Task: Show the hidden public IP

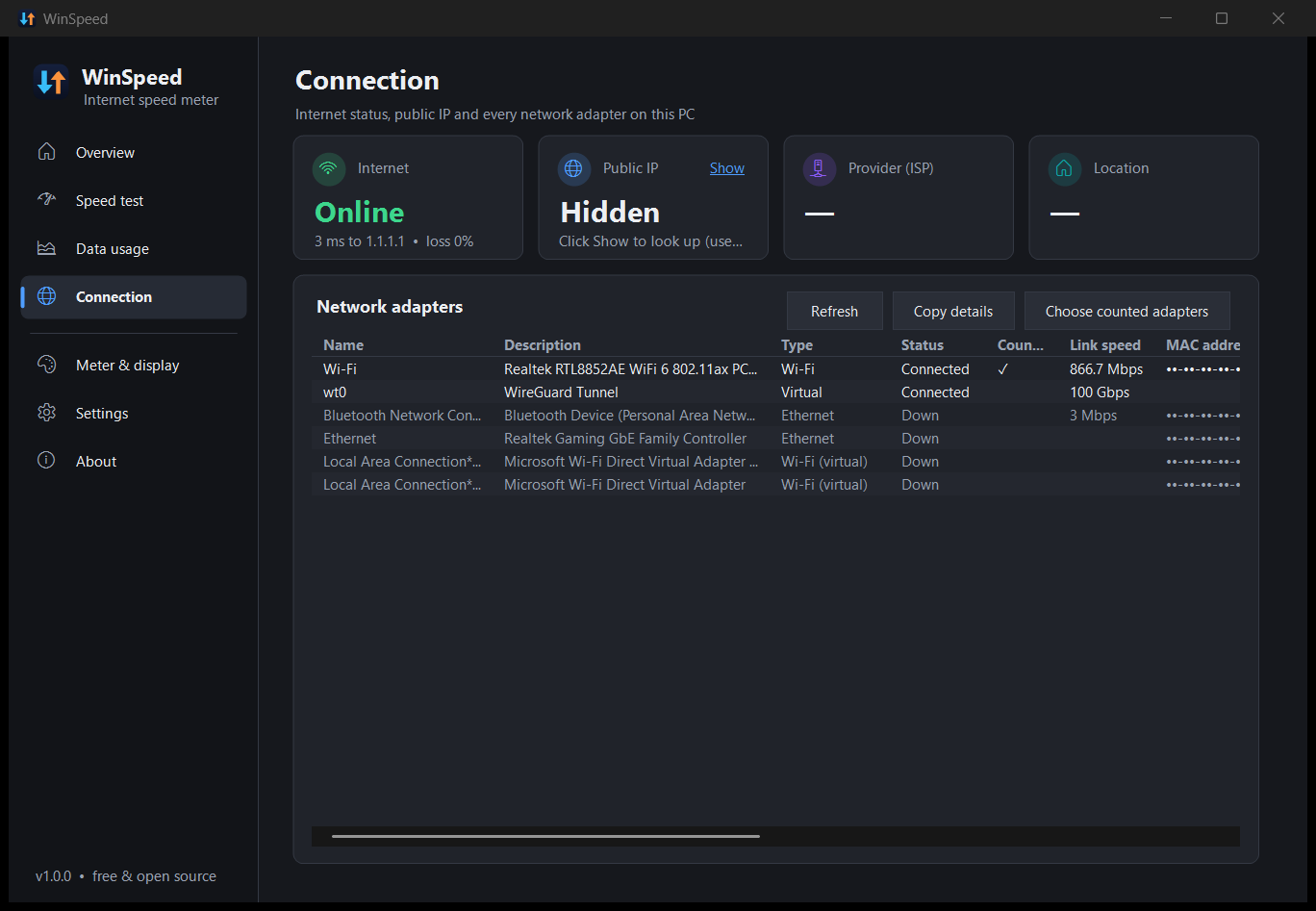Action: click(727, 168)
